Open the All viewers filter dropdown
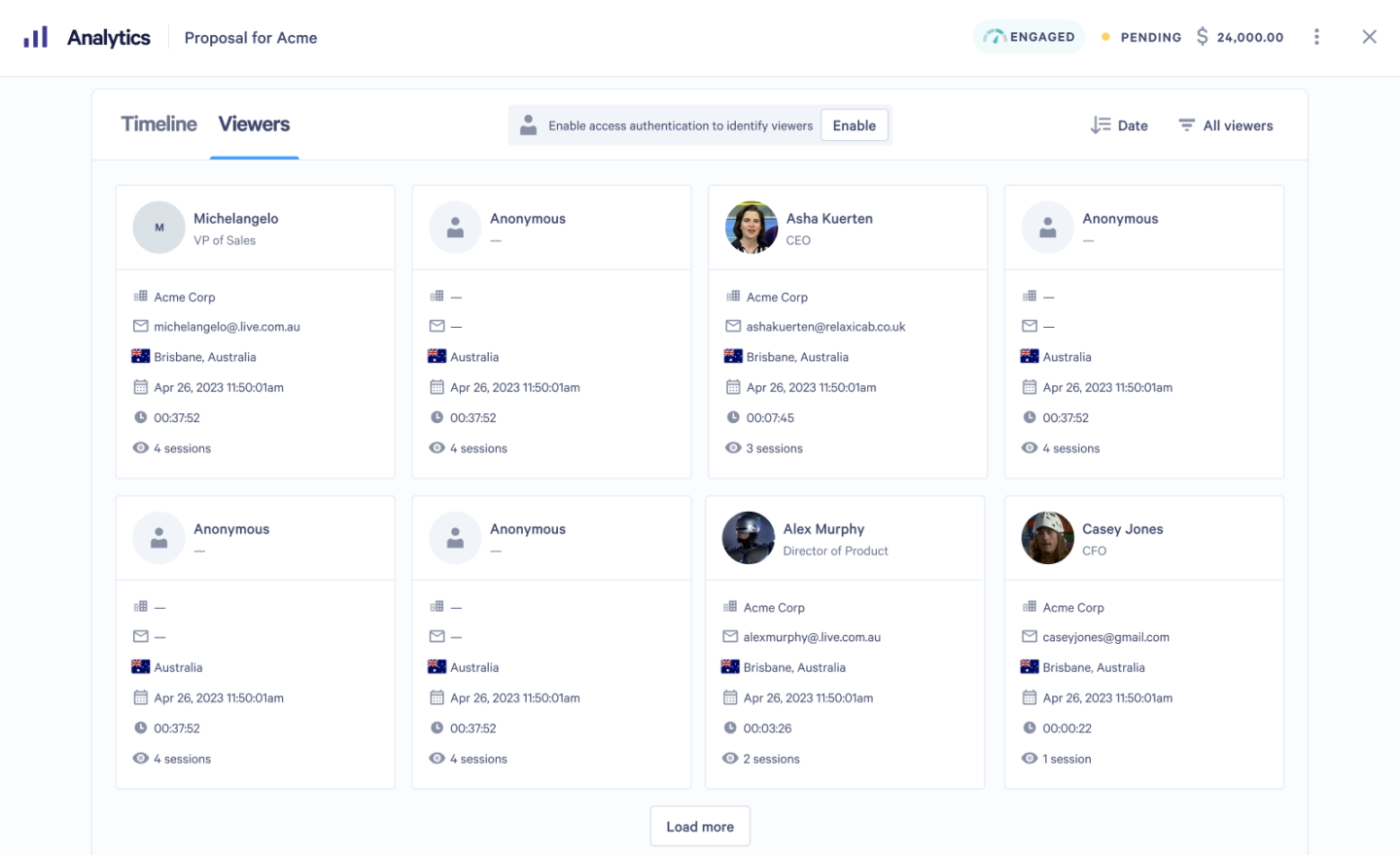This screenshot has width=1400, height=855. click(1225, 125)
